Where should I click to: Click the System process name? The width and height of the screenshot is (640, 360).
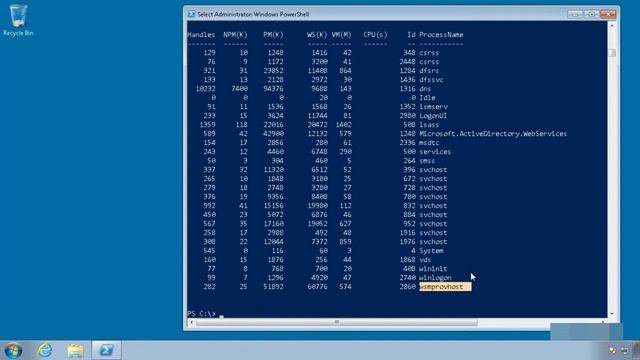click(431, 251)
